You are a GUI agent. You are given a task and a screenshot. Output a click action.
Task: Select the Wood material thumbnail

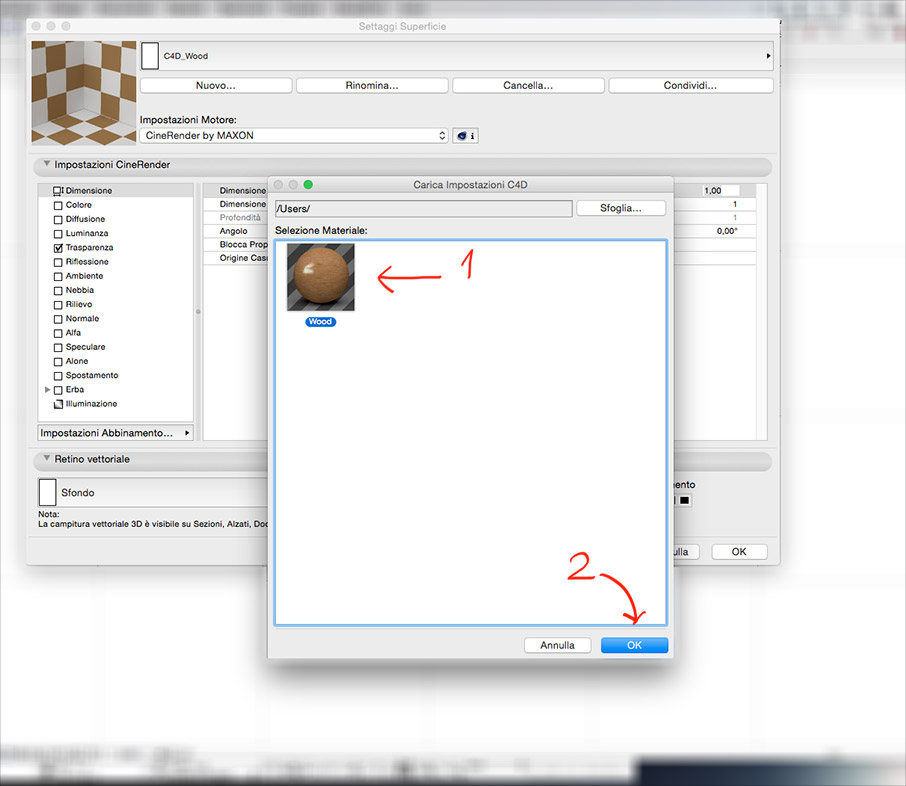320,278
